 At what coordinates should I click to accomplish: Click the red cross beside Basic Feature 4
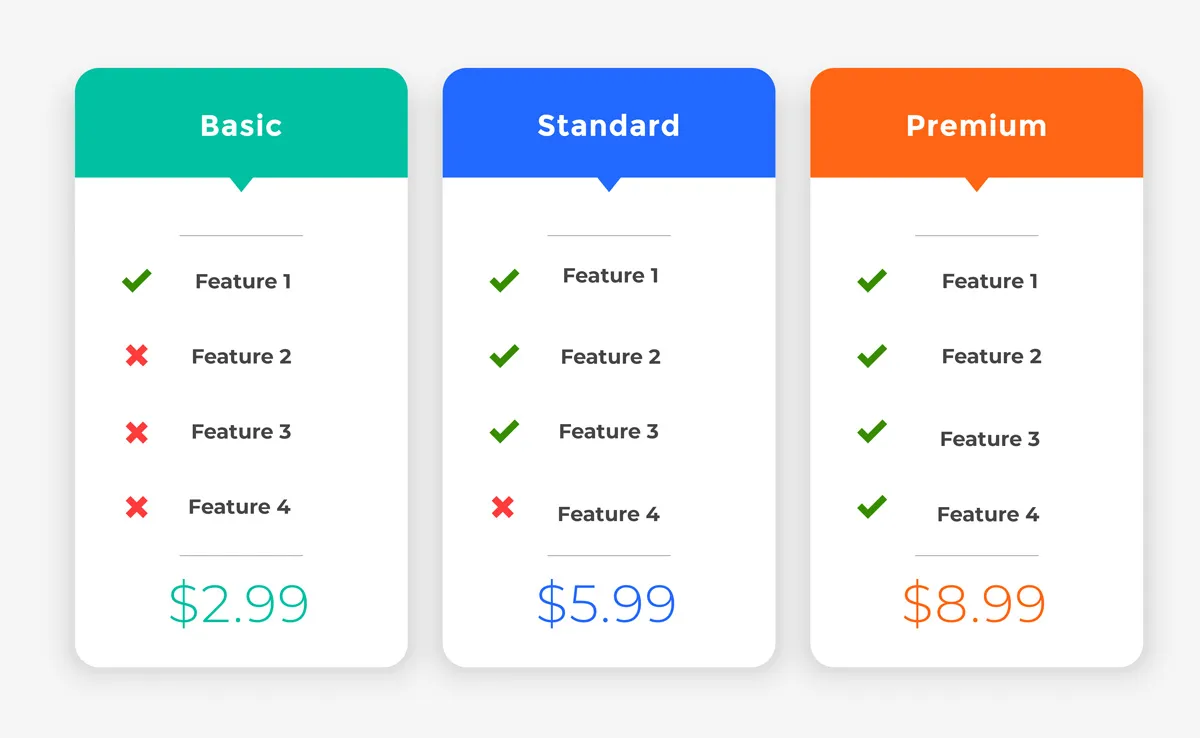pos(137,507)
